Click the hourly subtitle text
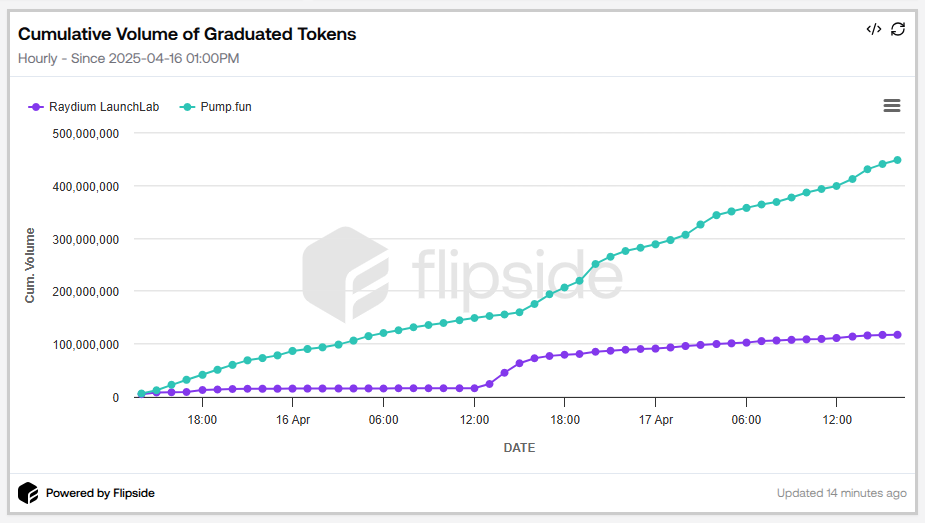 coord(128,58)
